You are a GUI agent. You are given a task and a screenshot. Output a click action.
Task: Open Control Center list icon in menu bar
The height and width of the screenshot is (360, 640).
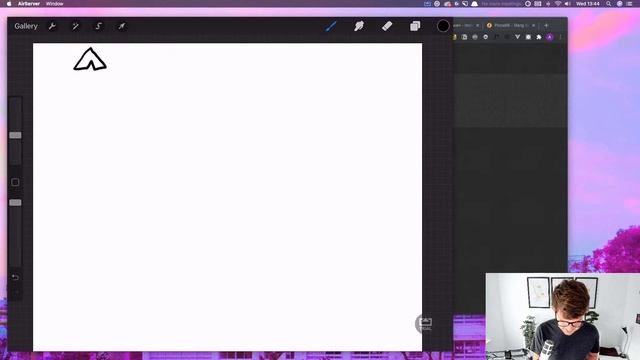(x=629, y=4)
